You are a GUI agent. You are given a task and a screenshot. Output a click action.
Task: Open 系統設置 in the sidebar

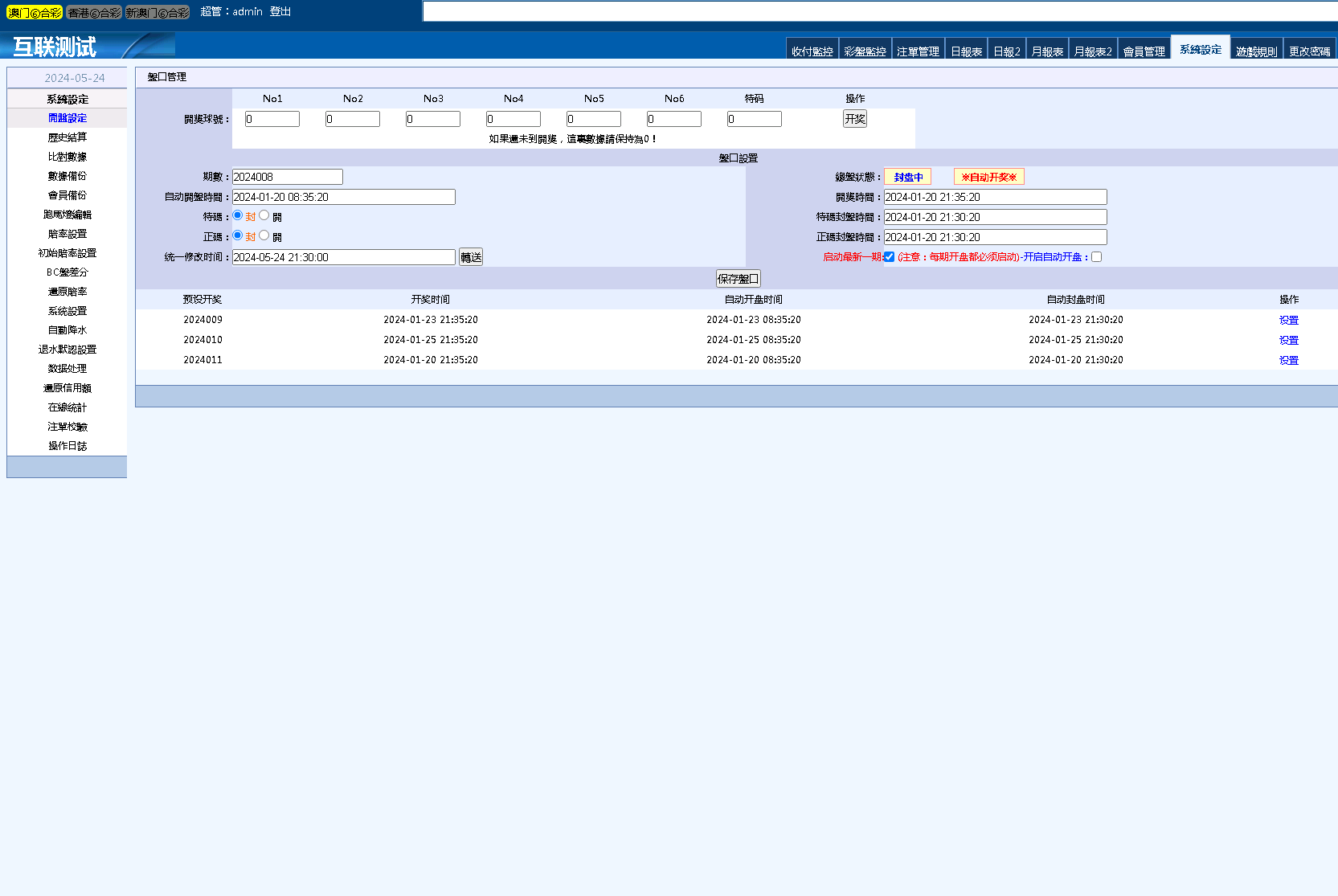click(x=68, y=311)
